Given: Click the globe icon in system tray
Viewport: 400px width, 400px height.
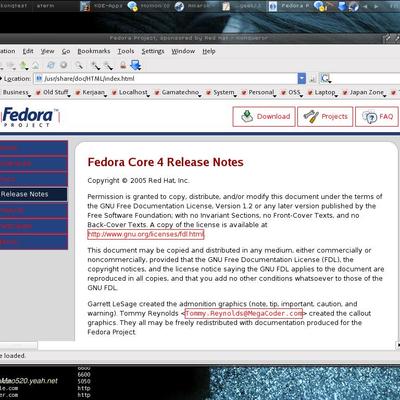Looking at the screenshot, I should point(354,6).
